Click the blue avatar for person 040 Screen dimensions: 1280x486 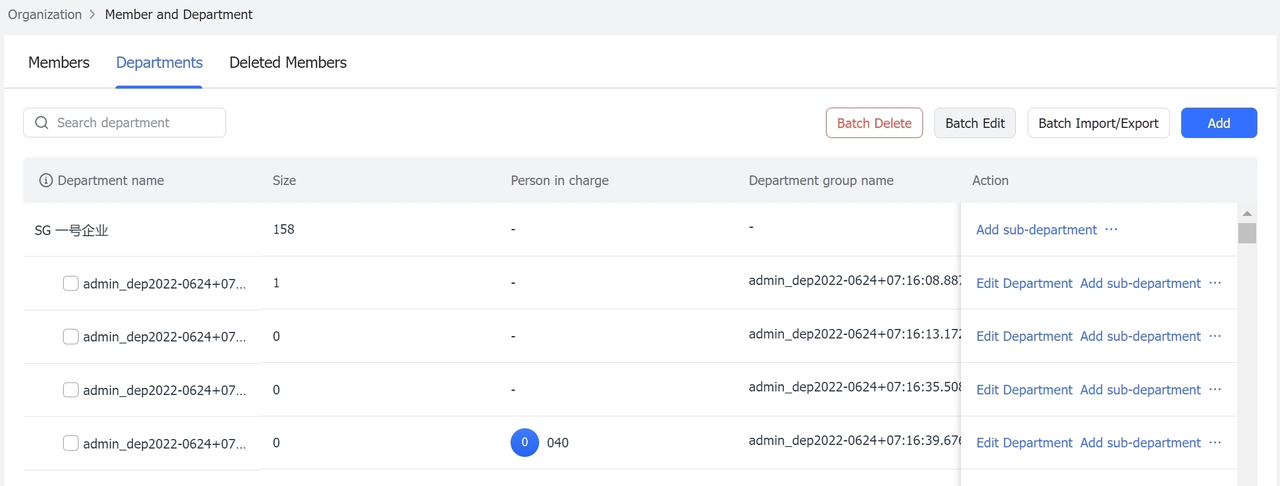(x=525, y=442)
